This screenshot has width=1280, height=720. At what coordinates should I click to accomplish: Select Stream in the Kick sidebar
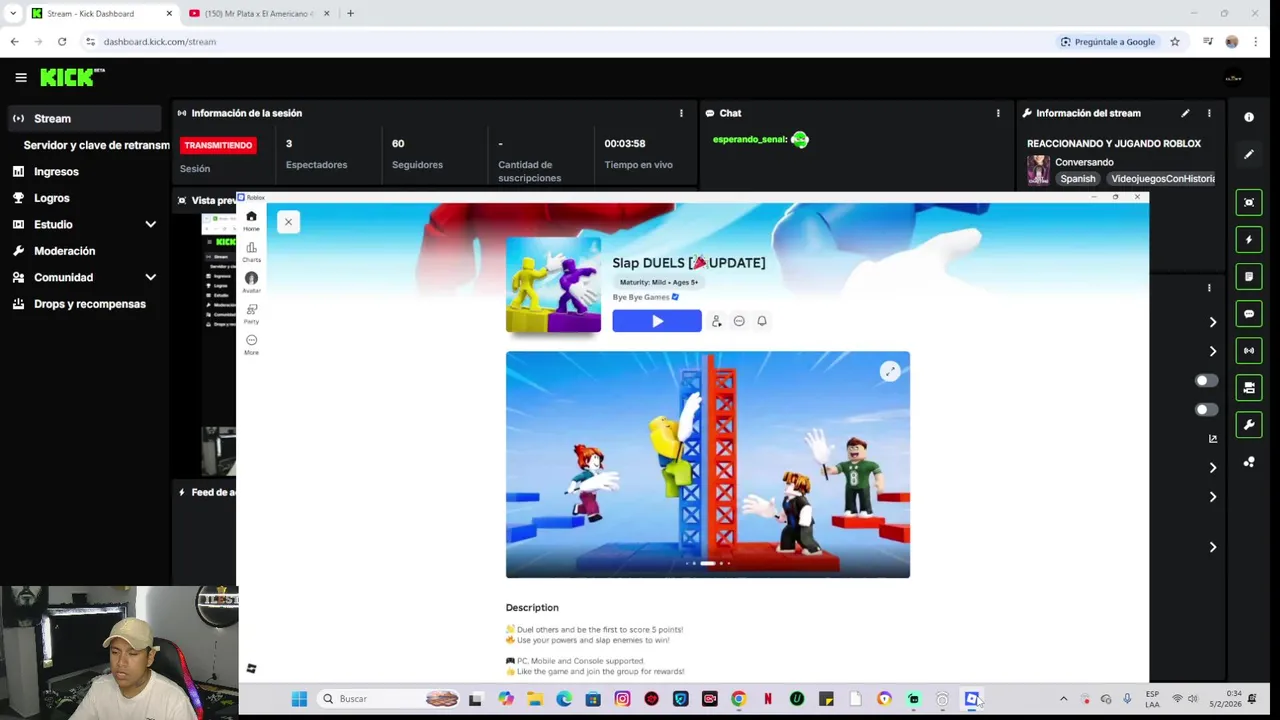(x=84, y=118)
